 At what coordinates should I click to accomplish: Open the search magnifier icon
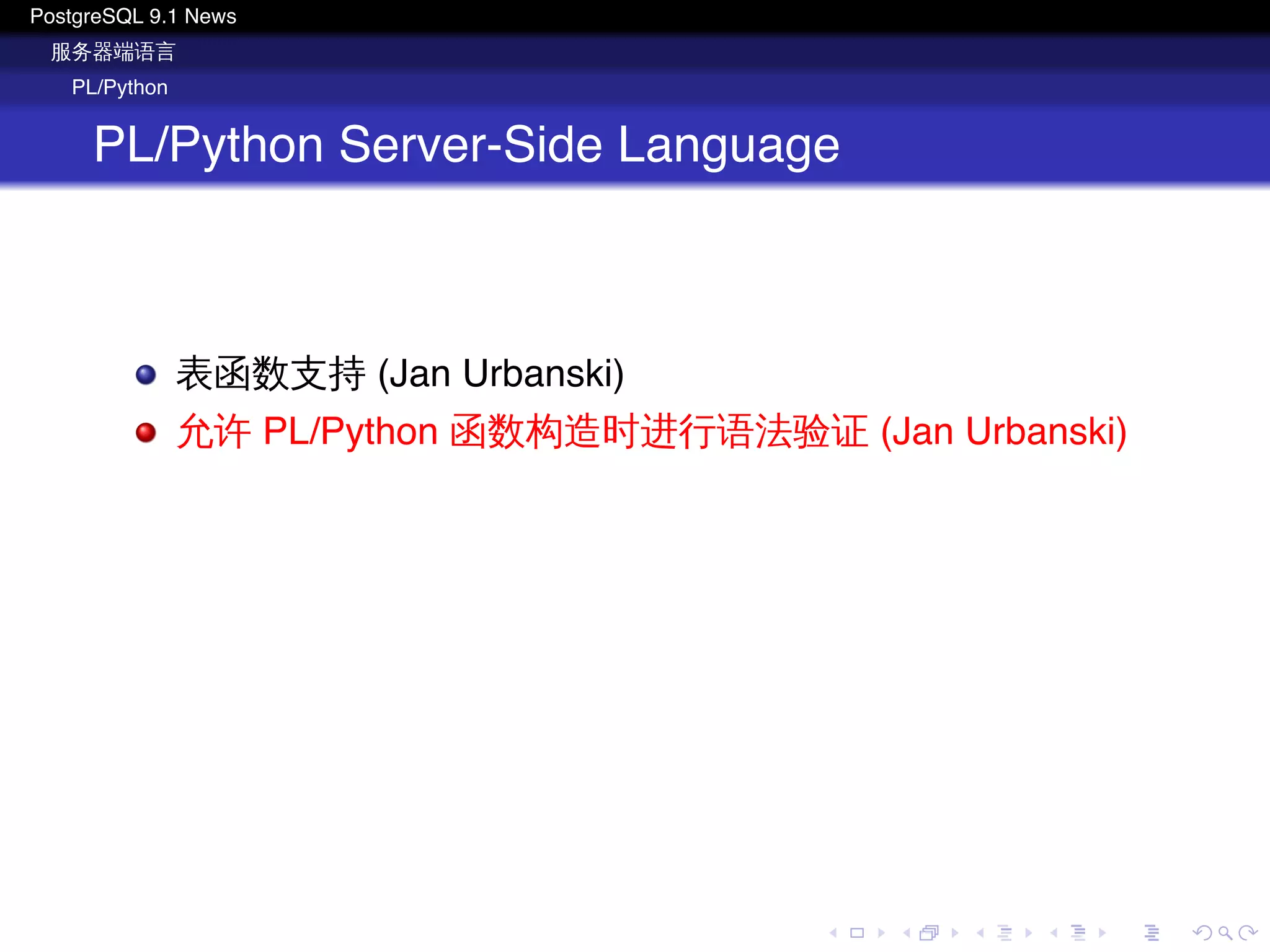pyautogui.click(x=1225, y=932)
